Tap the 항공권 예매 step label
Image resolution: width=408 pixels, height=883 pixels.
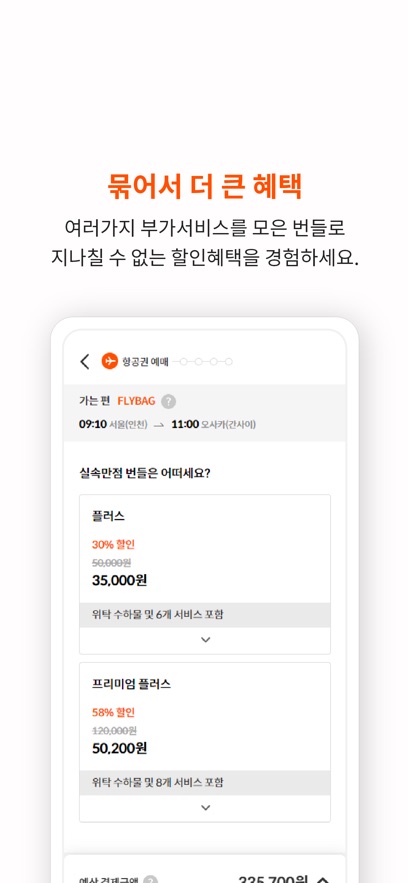pyautogui.click(x=145, y=361)
